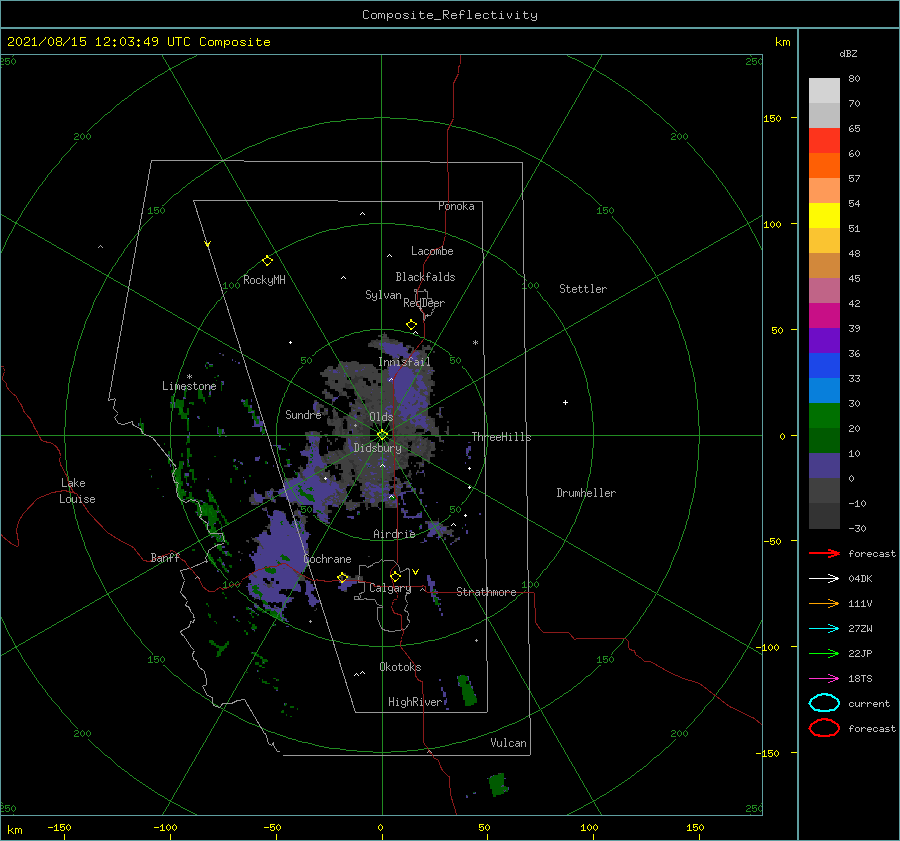Image resolution: width=900 pixels, height=841 pixels.
Task: Click the yellow diamond marker below RedDeer
Action: [x=412, y=325]
